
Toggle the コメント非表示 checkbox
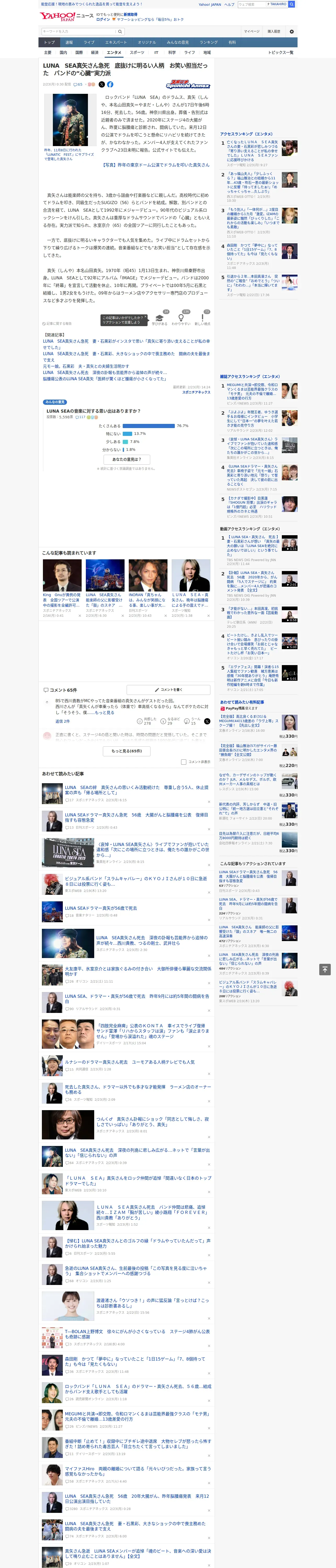coord(183,762)
